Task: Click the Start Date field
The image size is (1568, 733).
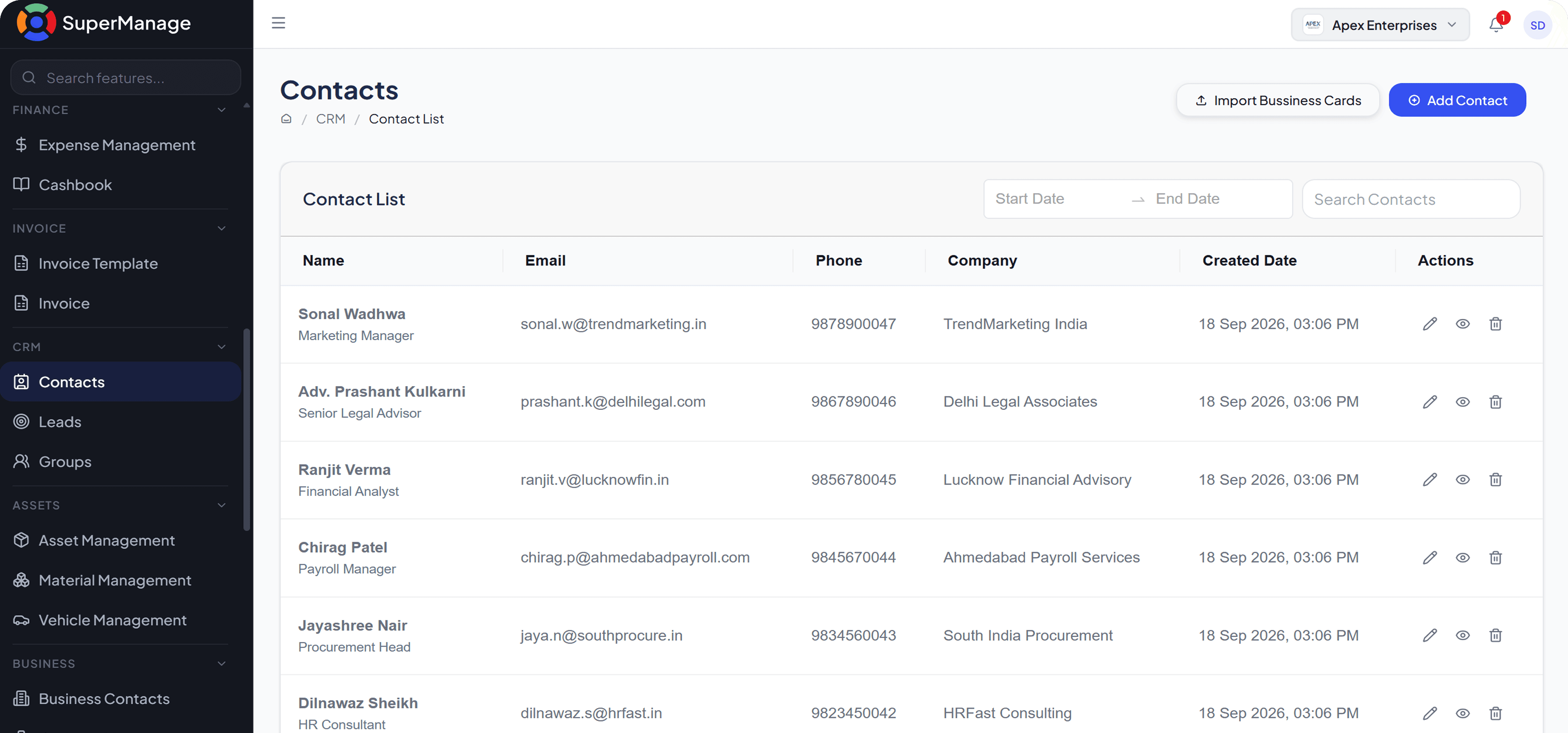Action: pyautogui.click(x=1058, y=199)
